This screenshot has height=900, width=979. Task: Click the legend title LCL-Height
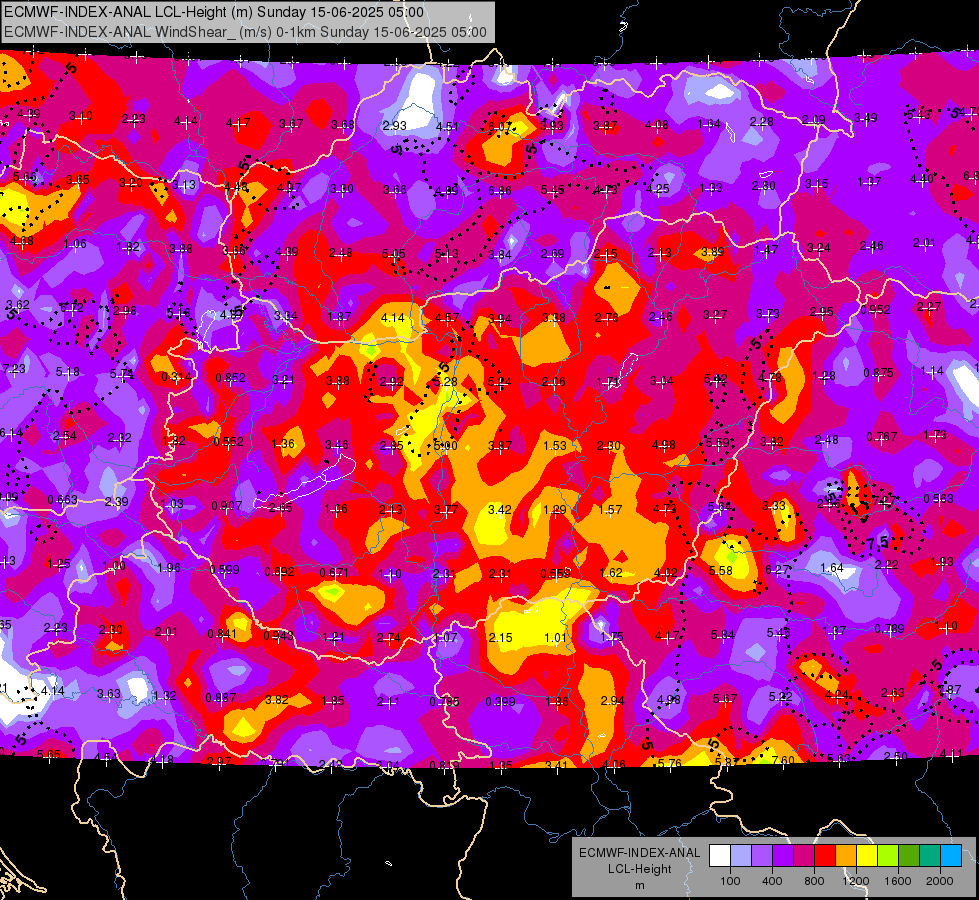(639, 869)
